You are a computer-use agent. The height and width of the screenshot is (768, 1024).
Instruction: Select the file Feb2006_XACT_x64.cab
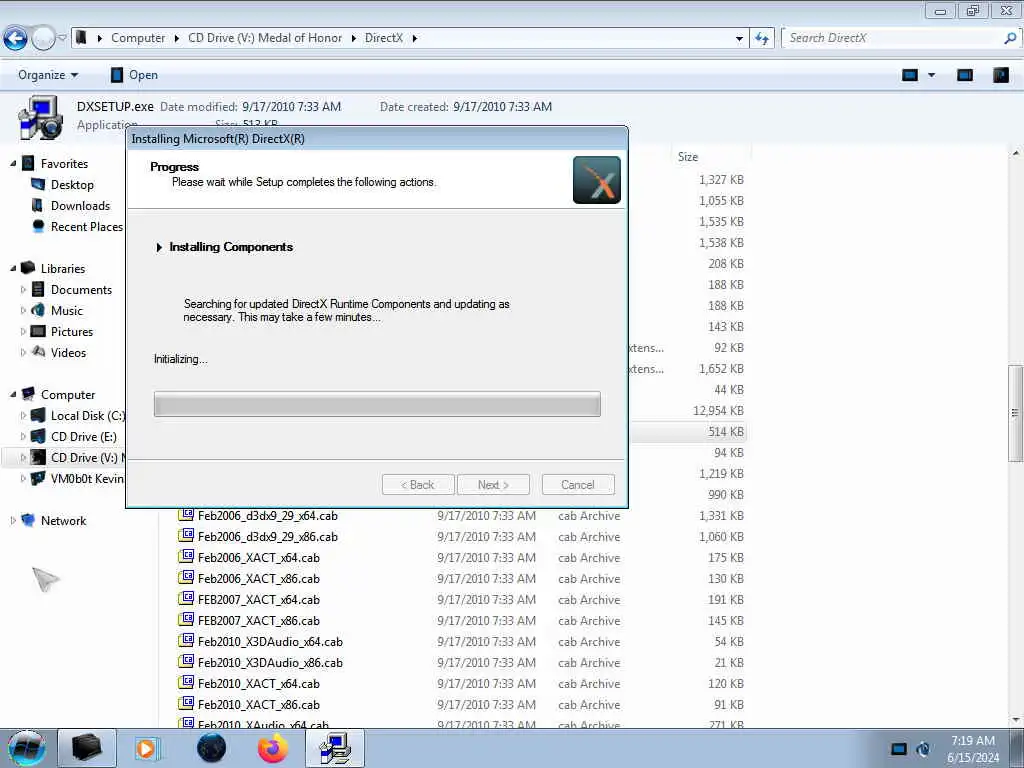pyautogui.click(x=259, y=558)
